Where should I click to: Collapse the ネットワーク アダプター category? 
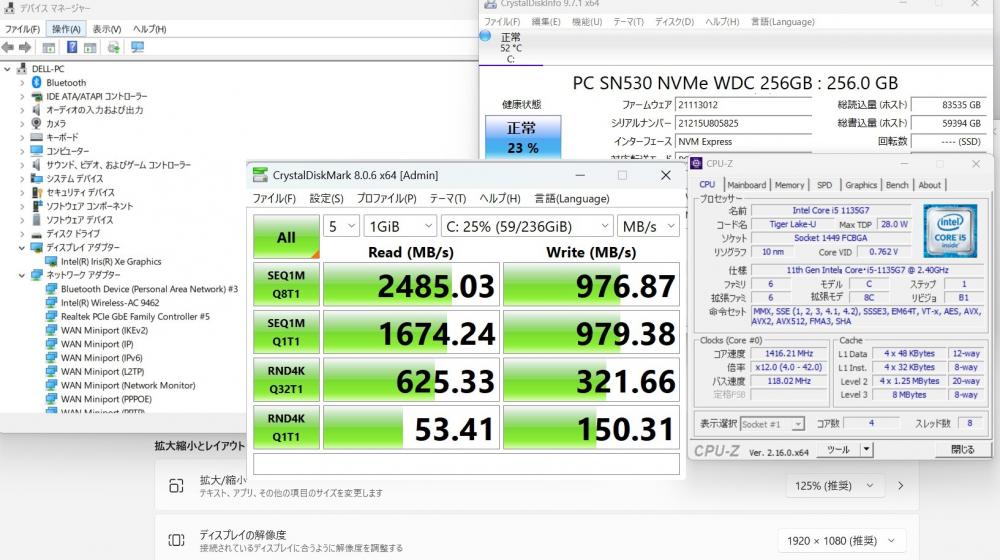(x=22, y=275)
